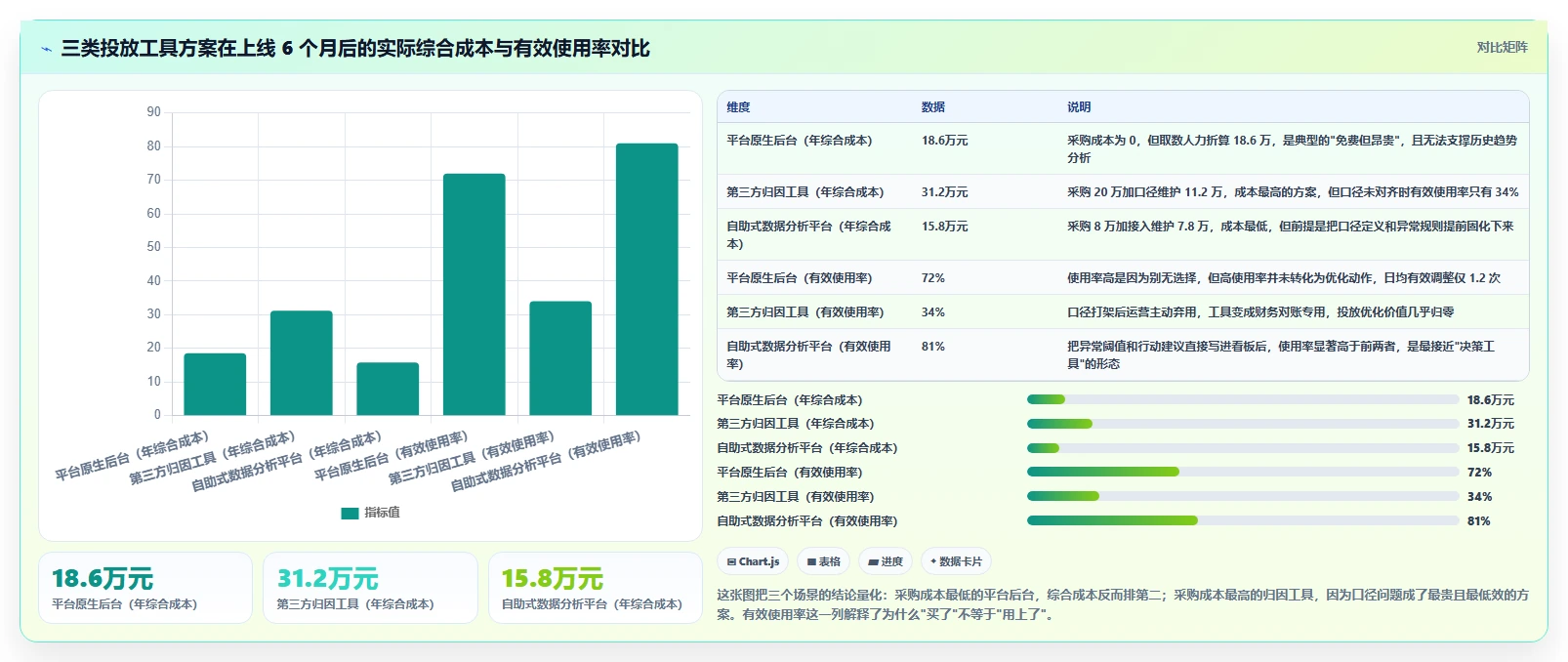Click the rotated x-axis label 自助式数据分析平台（有效使用率）

[546, 461]
